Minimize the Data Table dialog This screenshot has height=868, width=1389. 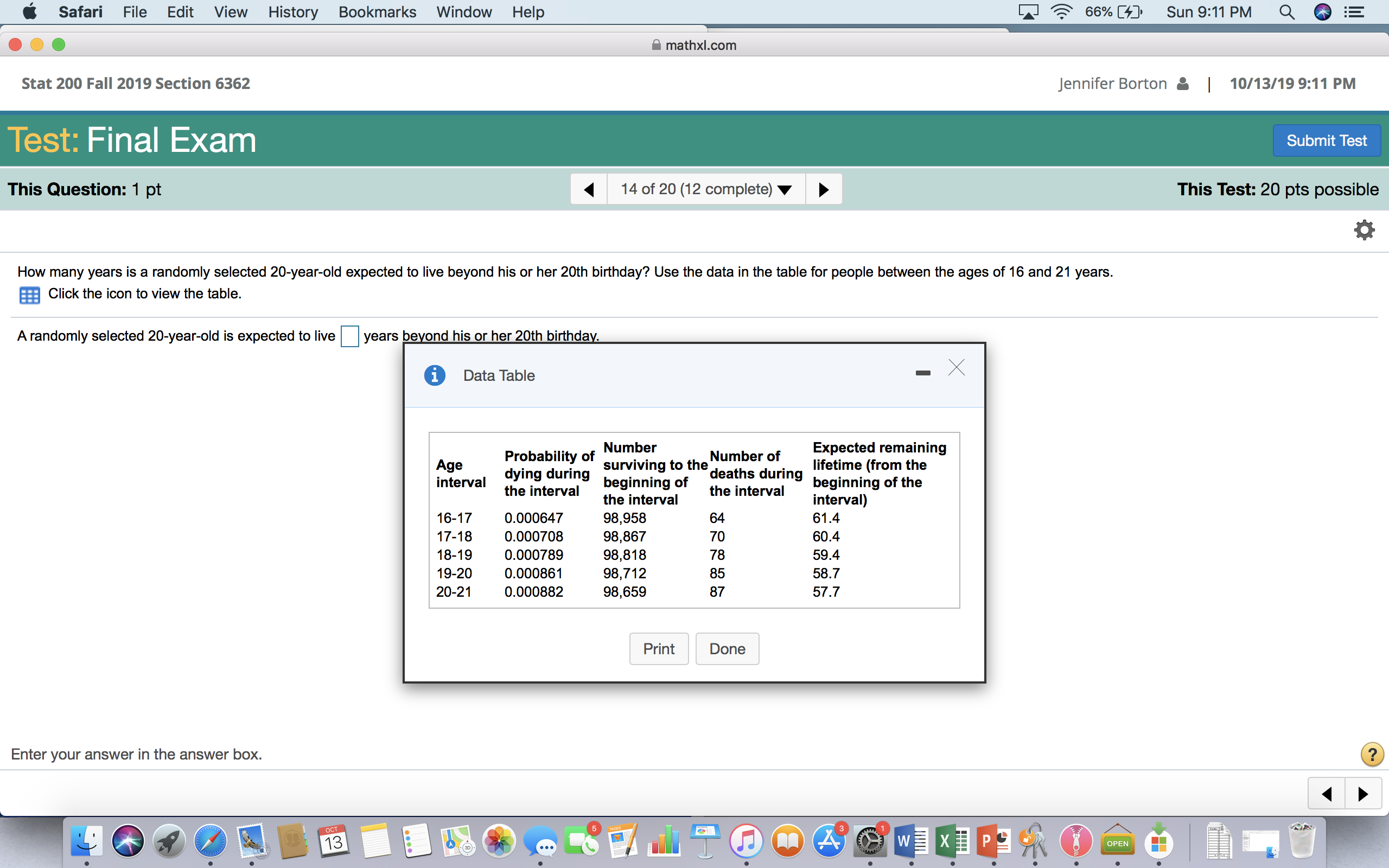[x=922, y=373]
